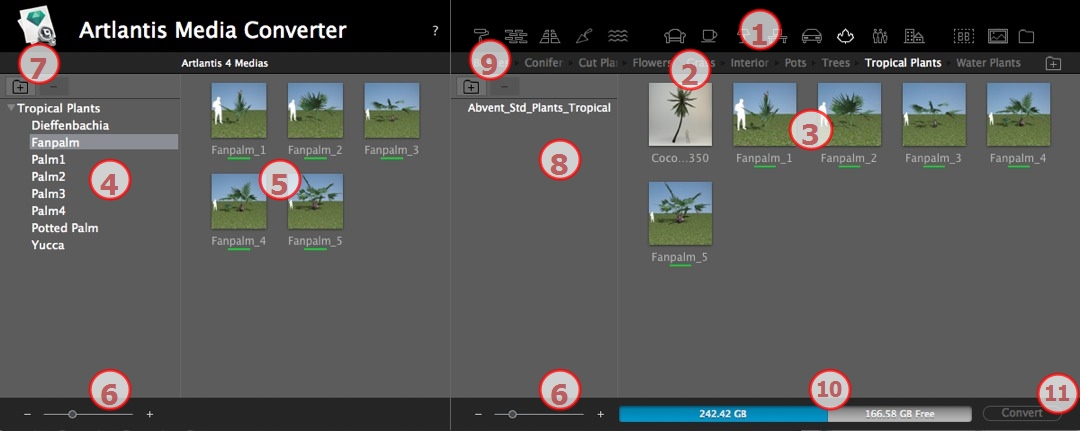Select Potted Palm in the tree
This screenshot has width=1091, height=431.
click(65, 228)
